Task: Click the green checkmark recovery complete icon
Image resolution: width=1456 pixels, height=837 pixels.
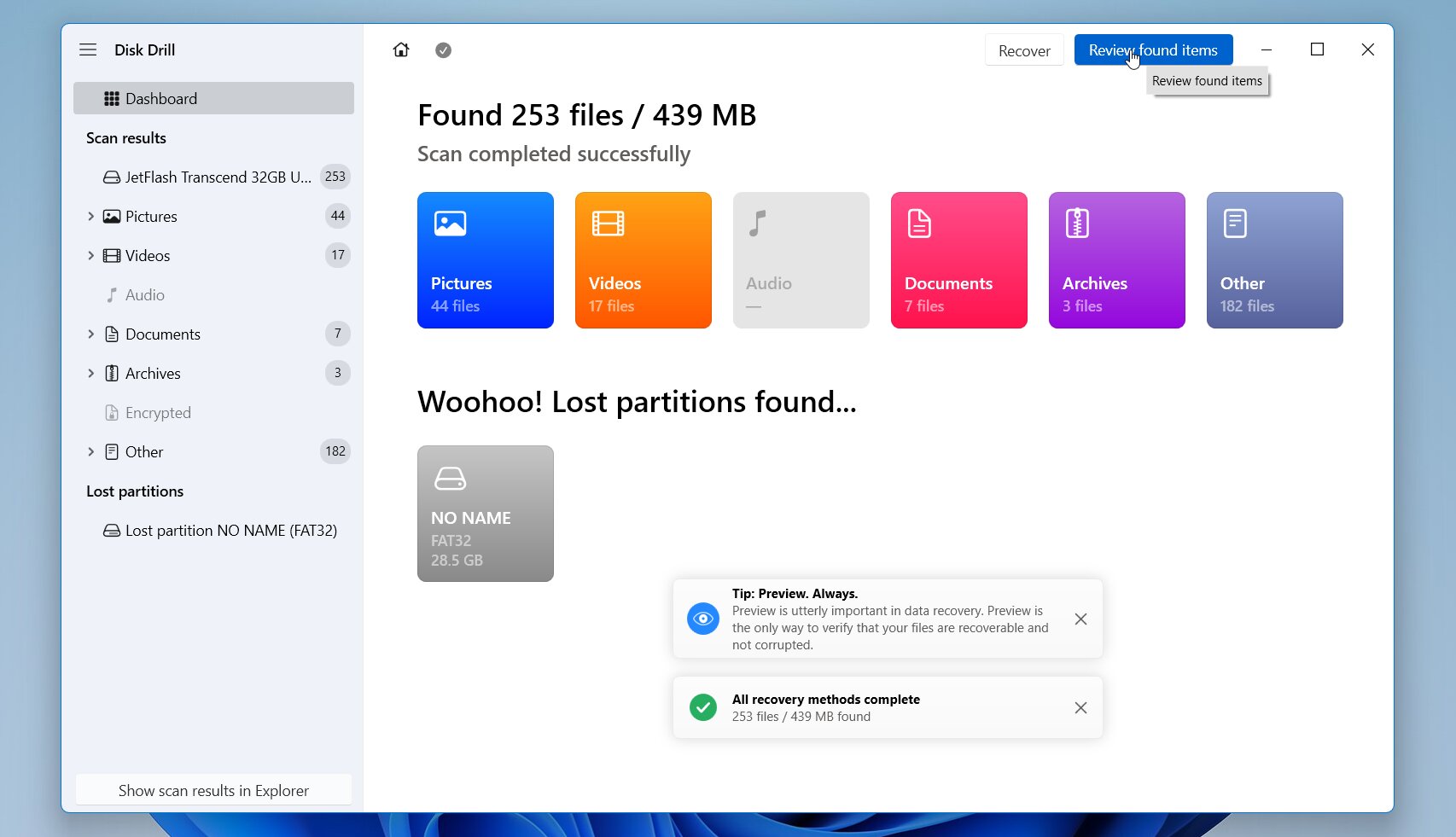Action: 703,707
